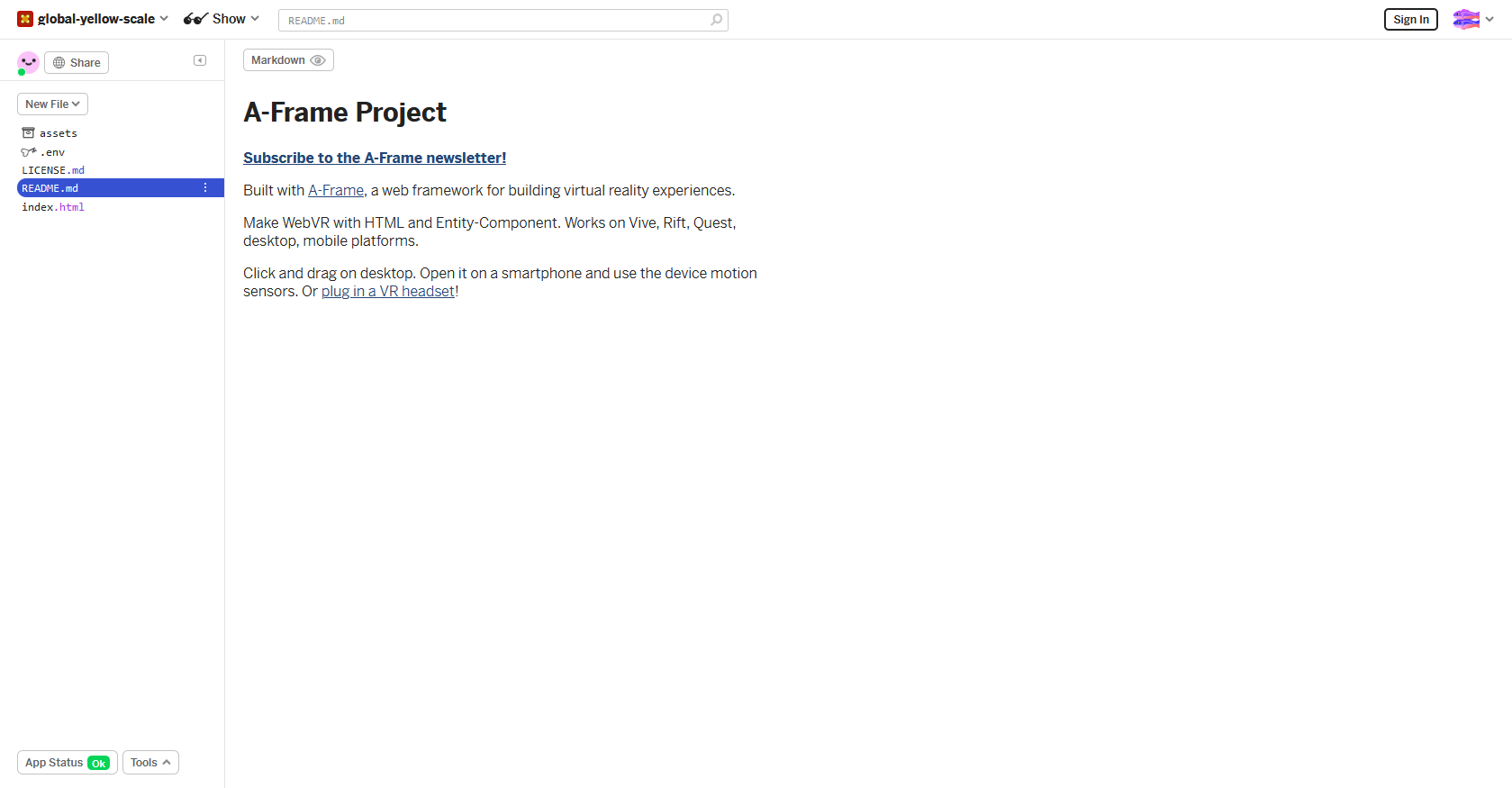Image resolution: width=1512 pixels, height=788 pixels.
Task: Open Subscribe to A-Frame newsletter link
Action: [375, 158]
